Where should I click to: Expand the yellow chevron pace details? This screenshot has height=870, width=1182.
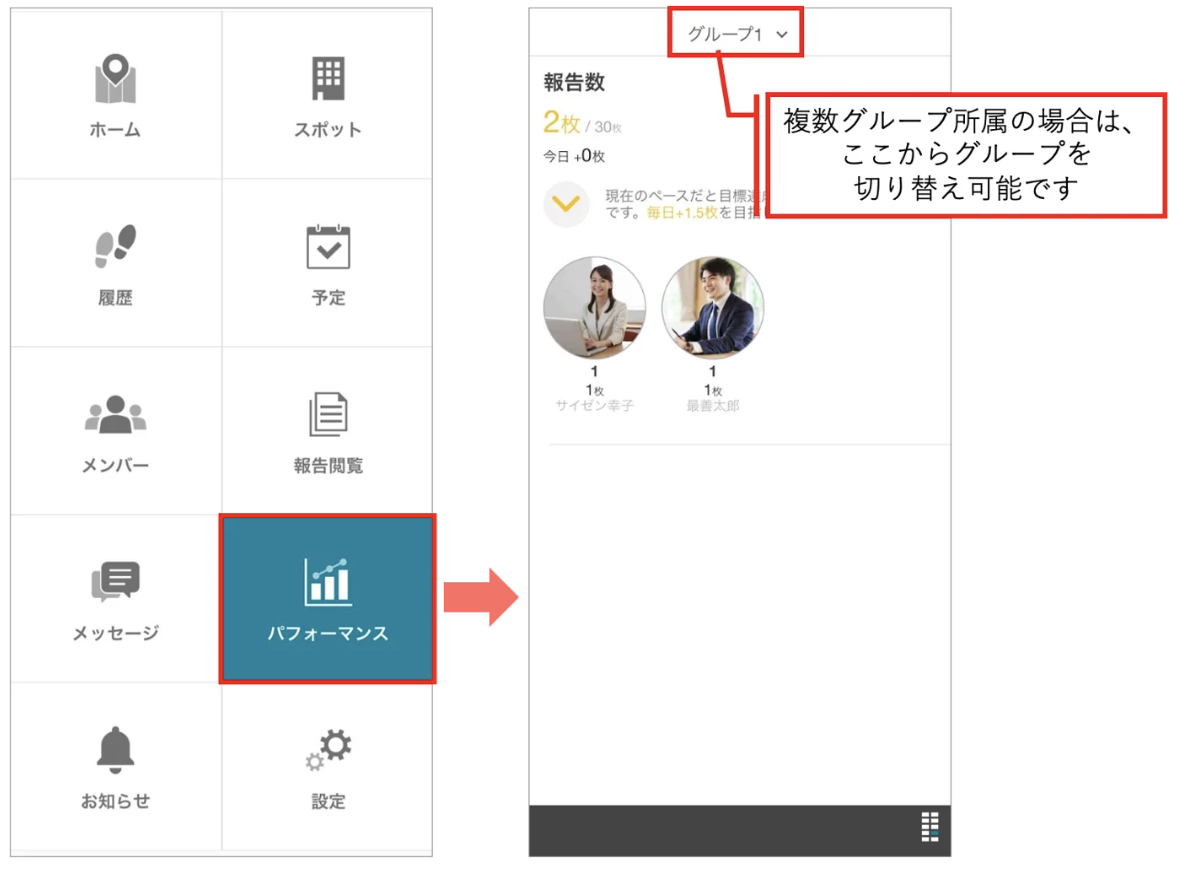coord(566,204)
